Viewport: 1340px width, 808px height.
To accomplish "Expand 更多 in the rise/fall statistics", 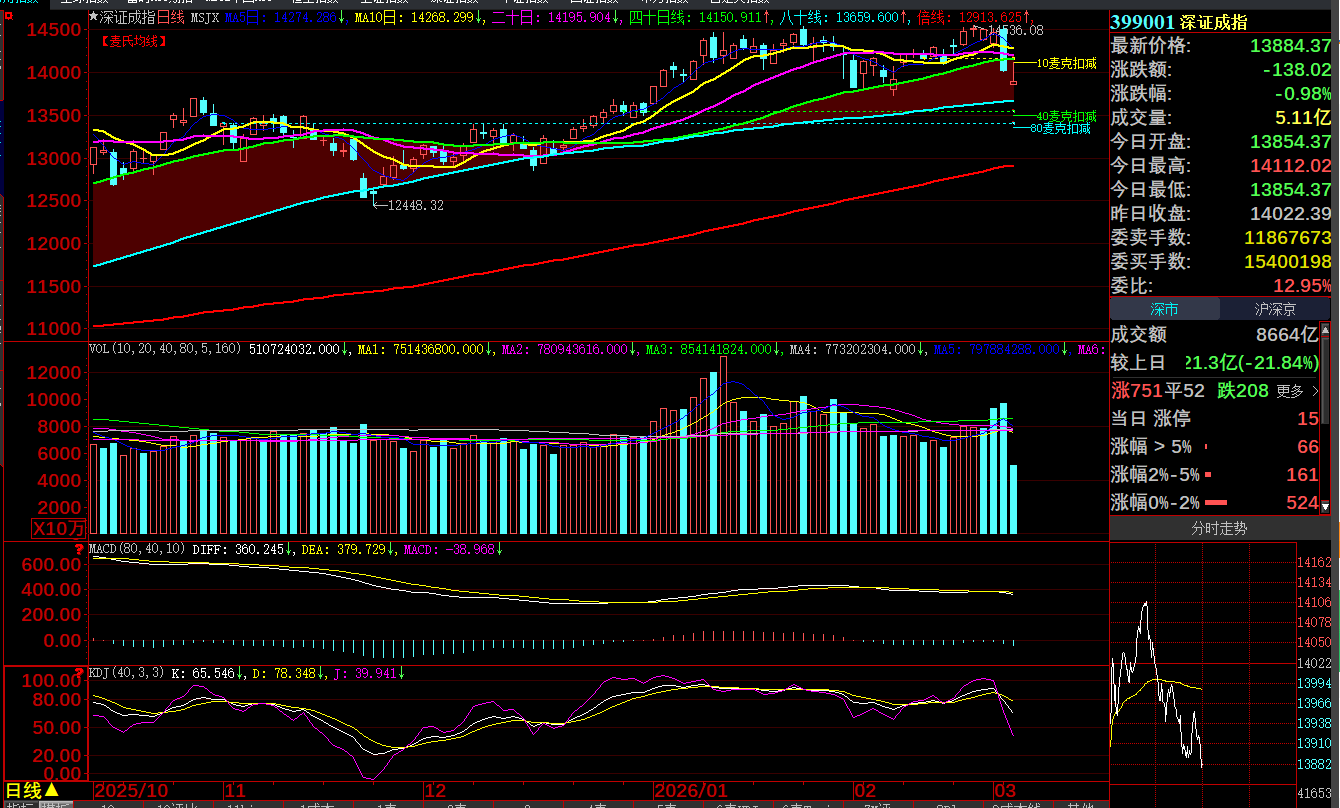I will click(1295, 391).
